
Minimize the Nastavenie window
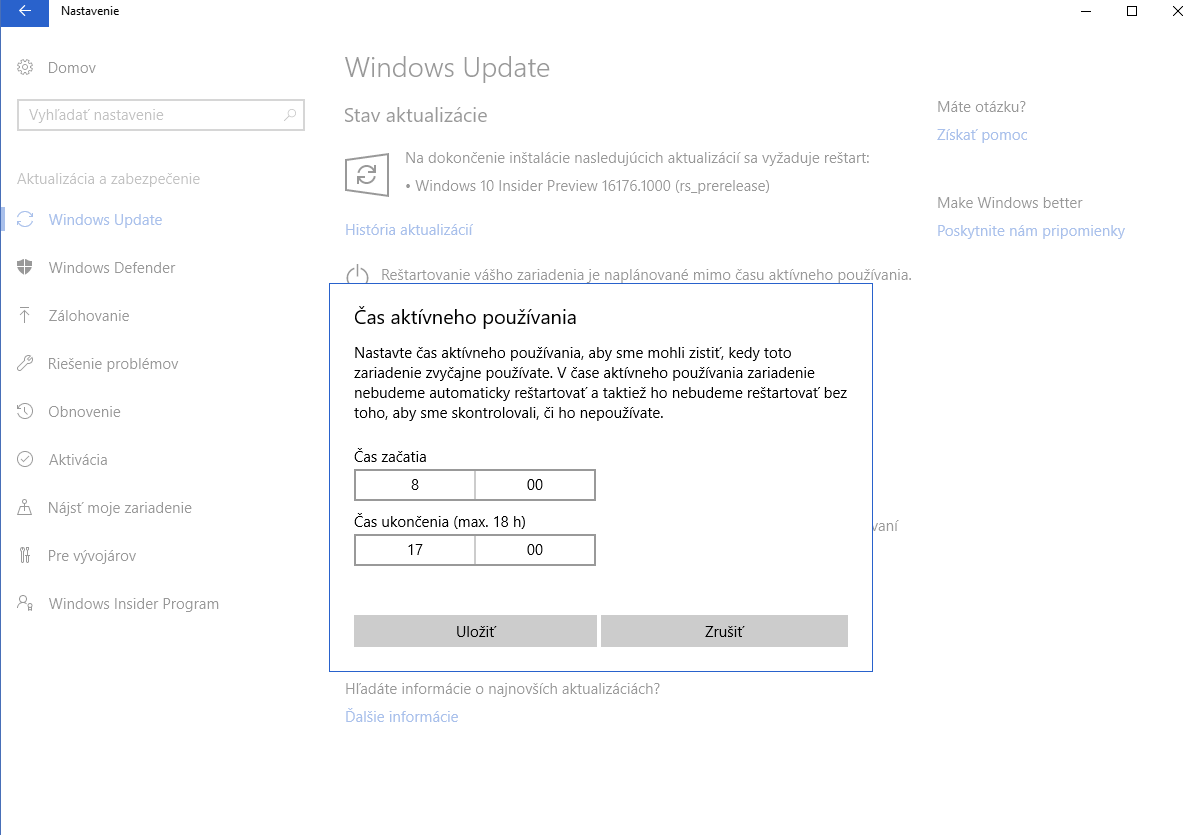click(1086, 11)
